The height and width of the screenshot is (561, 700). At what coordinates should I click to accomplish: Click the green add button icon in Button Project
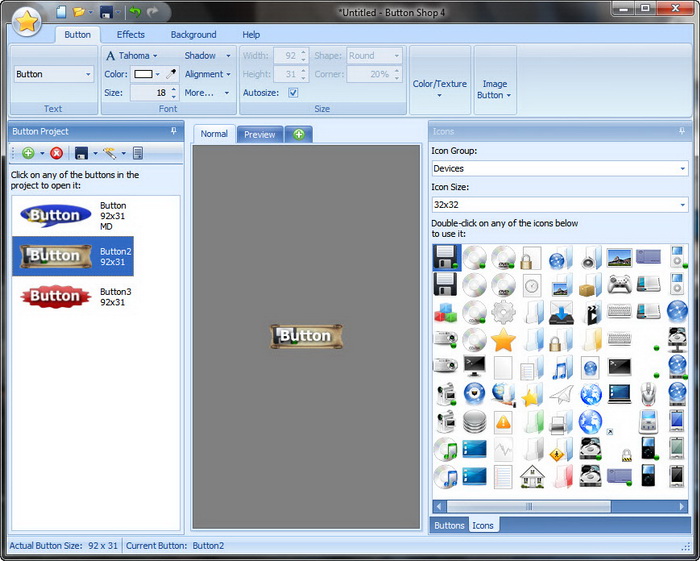coord(28,153)
